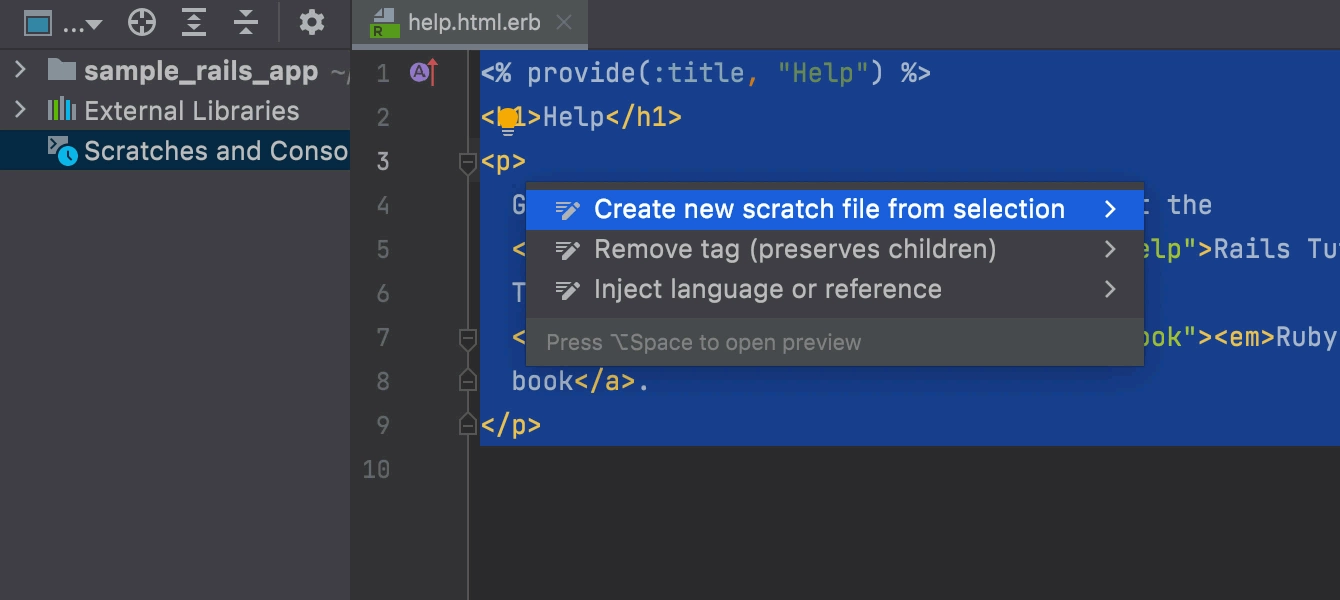
Task: Expand the sample_rails_app project node
Action: point(19,70)
